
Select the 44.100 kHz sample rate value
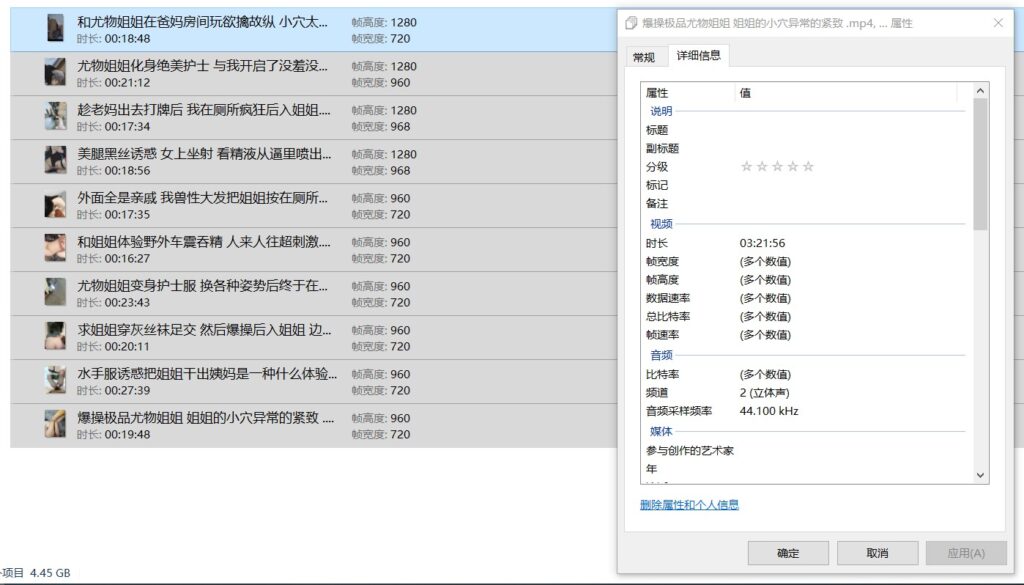[769, 411]
